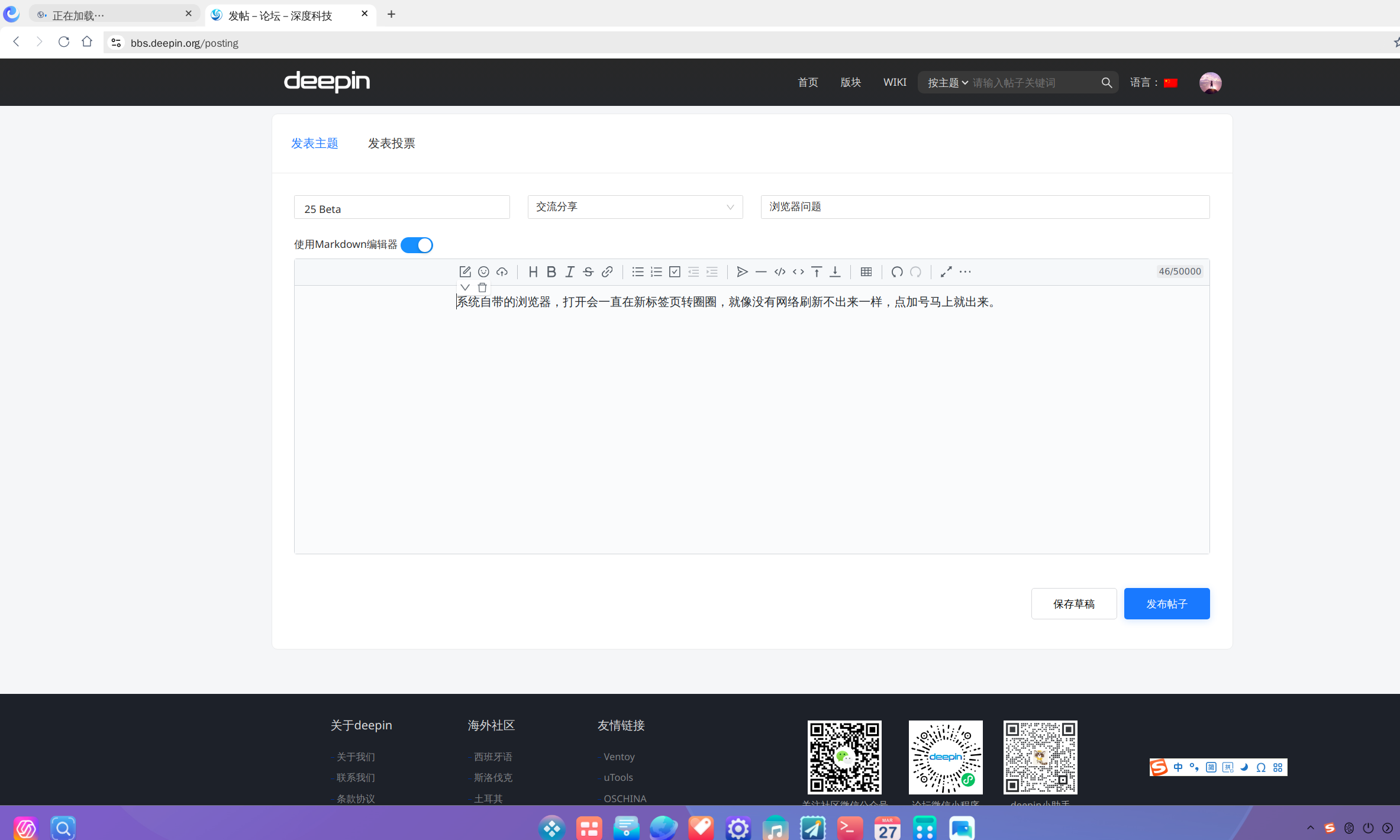Switch editor to fullscreen mode
Screen dimensions: 1400x840
pos(946,272)
